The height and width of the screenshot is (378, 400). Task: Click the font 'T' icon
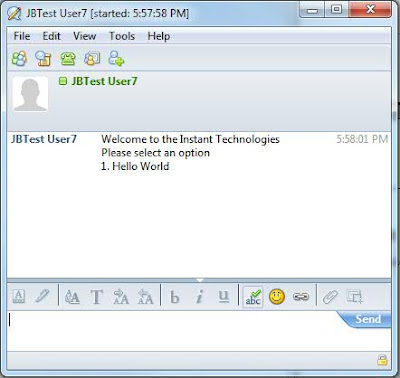coord(97,296)
